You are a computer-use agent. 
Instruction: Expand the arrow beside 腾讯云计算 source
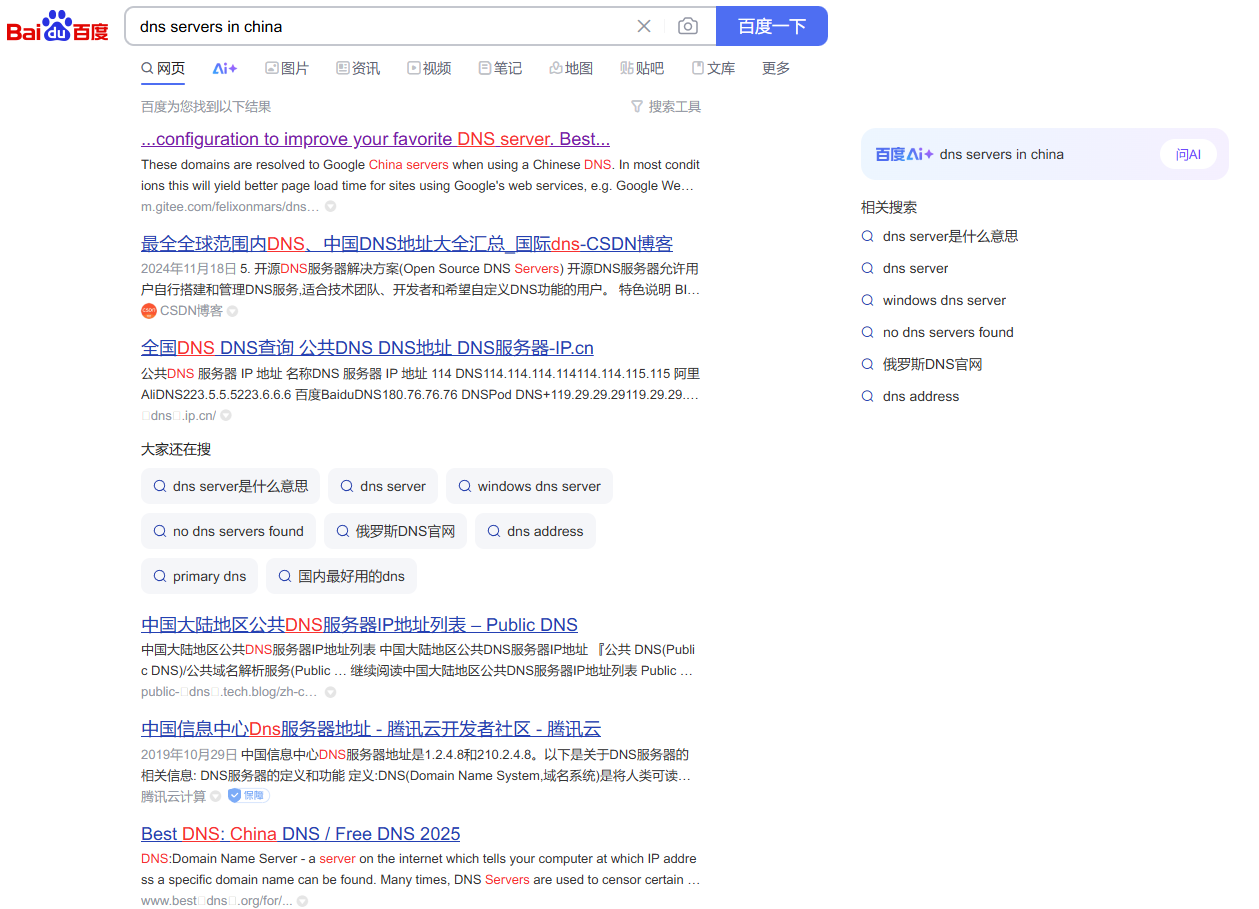(x=215, y=797)
